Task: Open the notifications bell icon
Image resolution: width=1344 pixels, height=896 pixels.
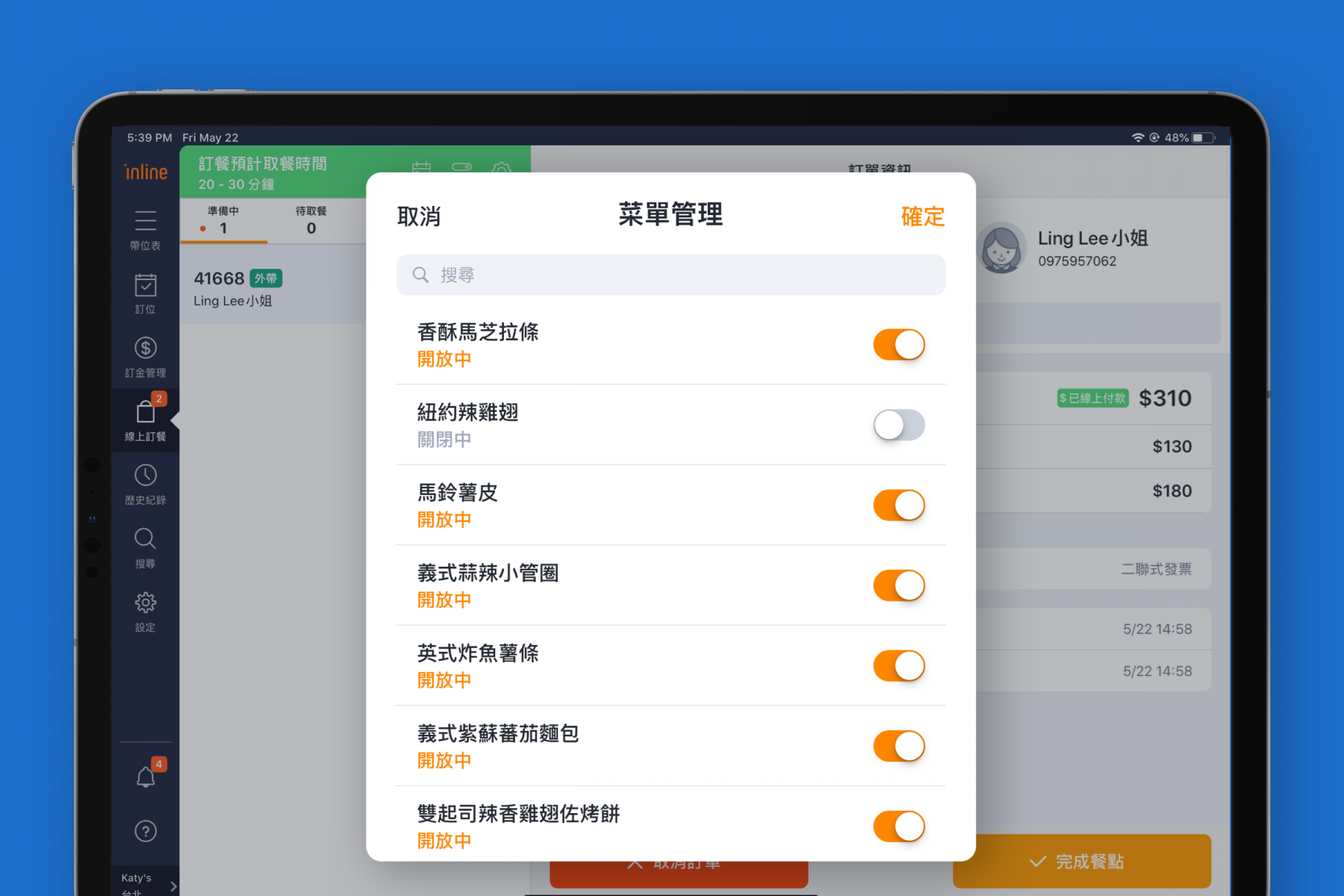Action: pyautogui.click(x=146, y=777)
